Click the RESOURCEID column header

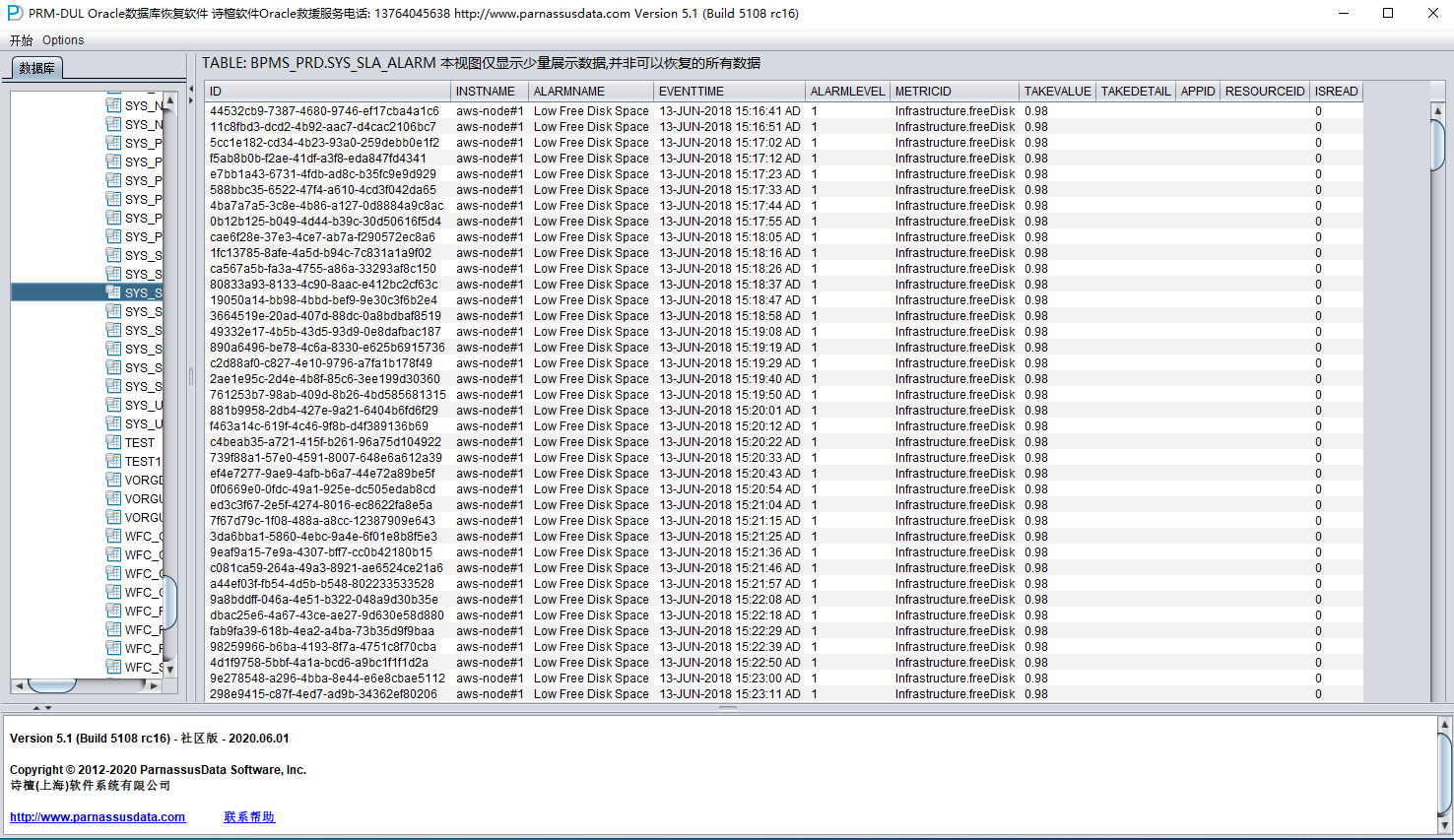1265,91
